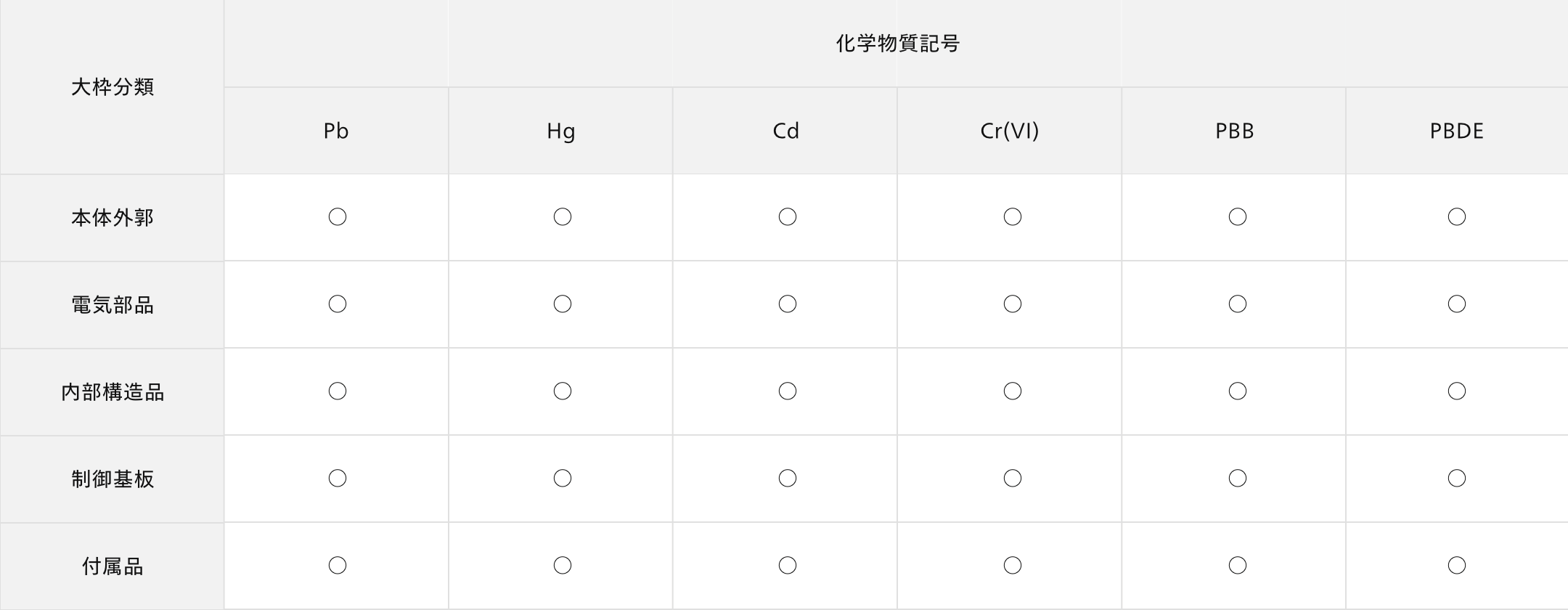Select the Hg column header

point(560,131)
